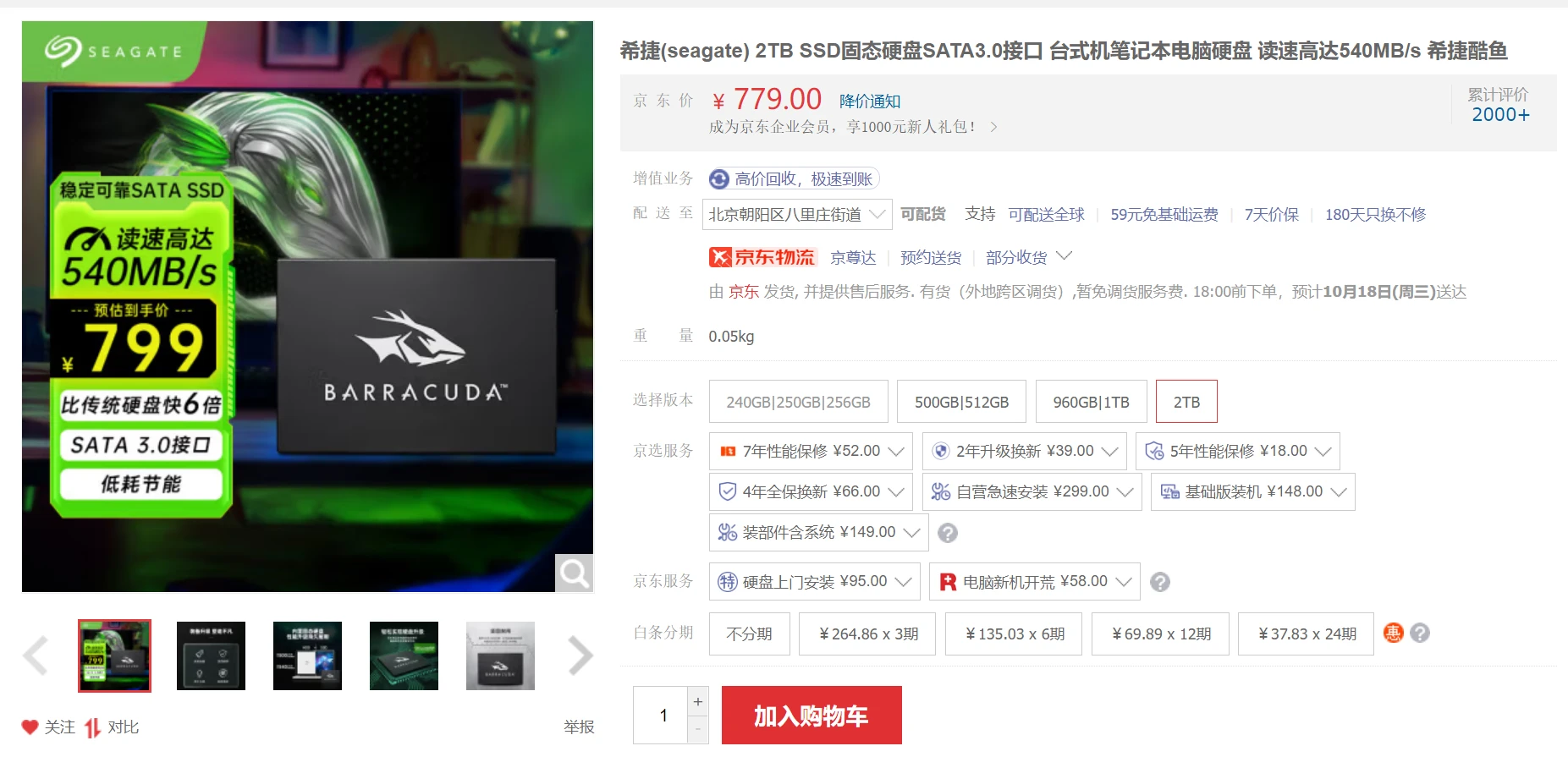Decrease quantity with the minus button

coord(698,730)
